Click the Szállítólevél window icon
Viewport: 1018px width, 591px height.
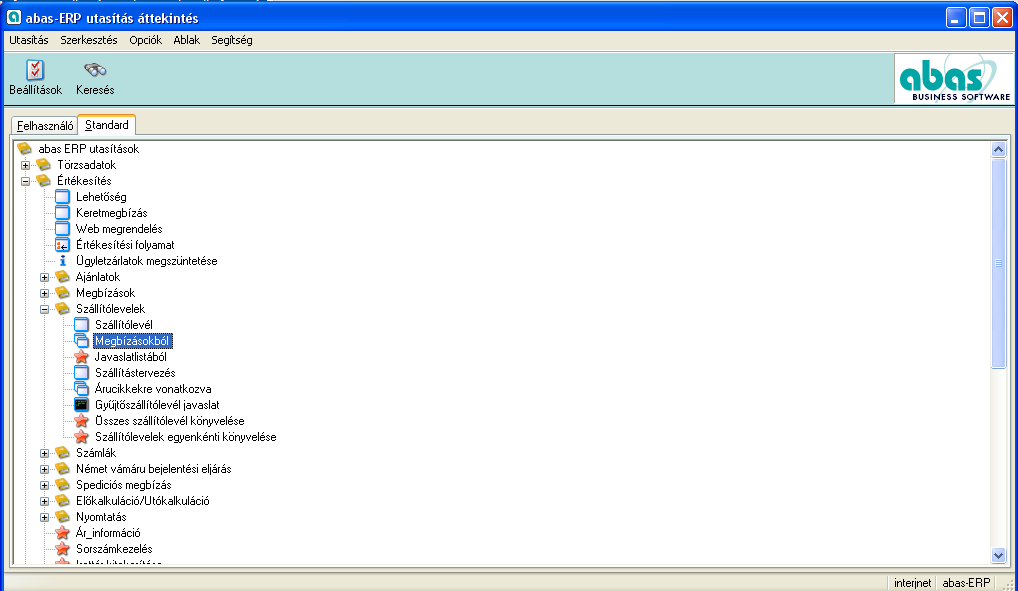[81, 325]
